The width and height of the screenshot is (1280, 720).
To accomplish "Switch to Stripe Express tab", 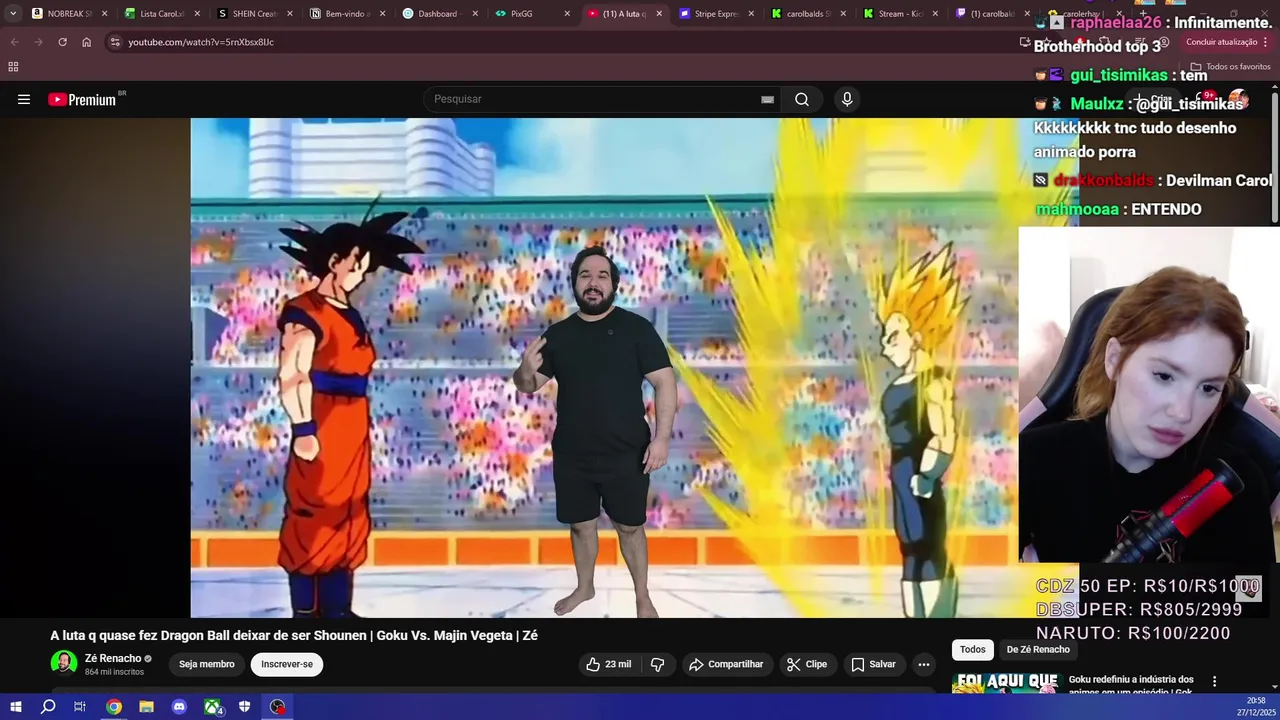I will point(716,14).
